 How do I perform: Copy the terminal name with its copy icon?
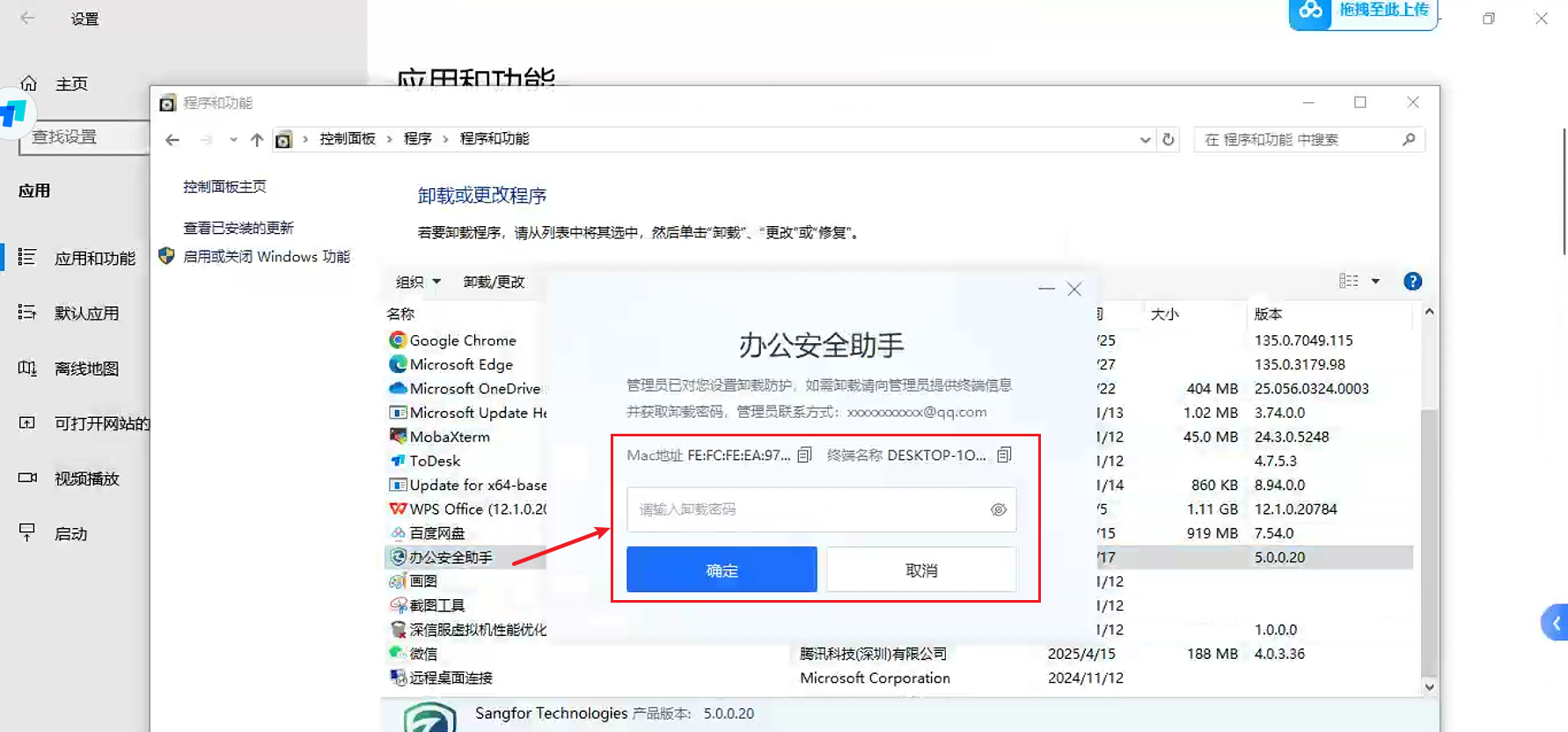click(x=1005, y=455)
